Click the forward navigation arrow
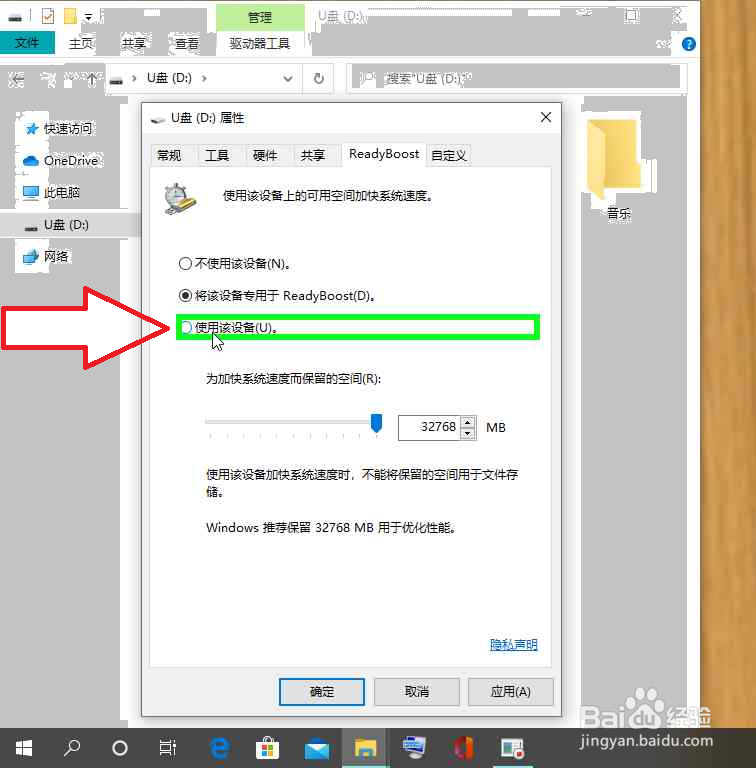Screen dimensions: 756x768 48,79
